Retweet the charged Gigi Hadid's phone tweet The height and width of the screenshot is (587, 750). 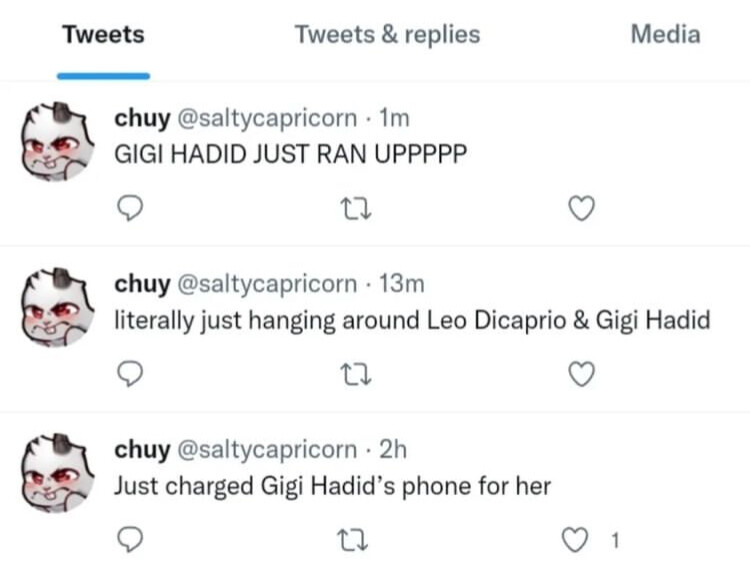click(x=353, y=540)
